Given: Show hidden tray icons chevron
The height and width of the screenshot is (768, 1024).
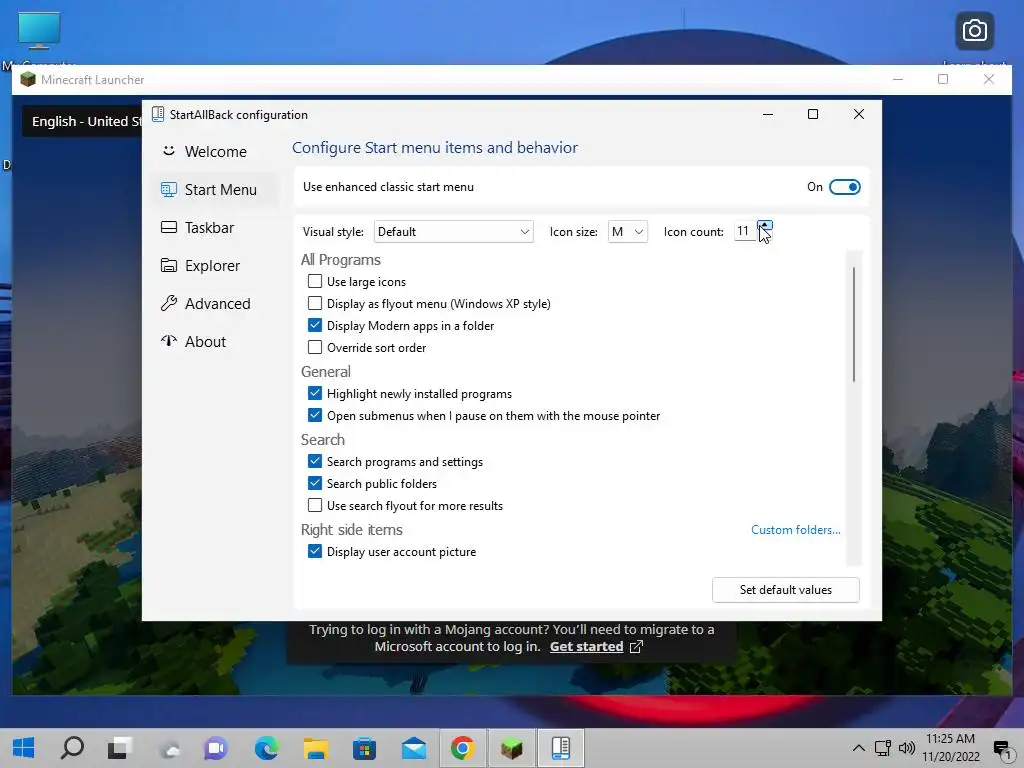Looking at the screenshot, I should click(859, 748).
